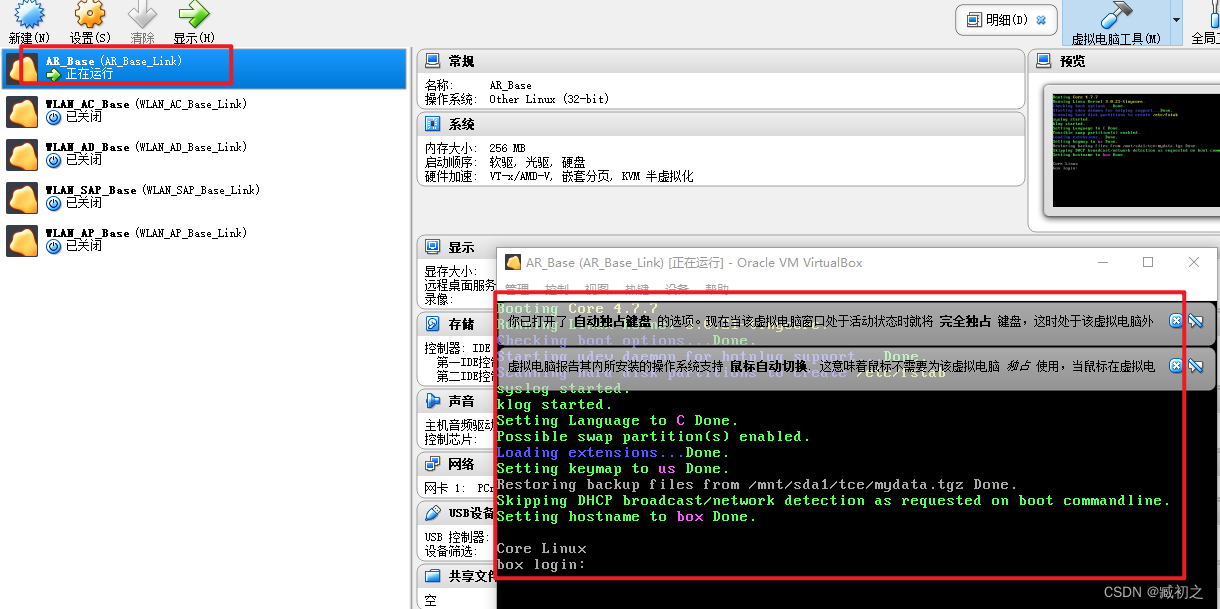Dismiss the 自动独占键盘 notification with x
Screen dimensions: 1220x609
tap(1176, 321)
